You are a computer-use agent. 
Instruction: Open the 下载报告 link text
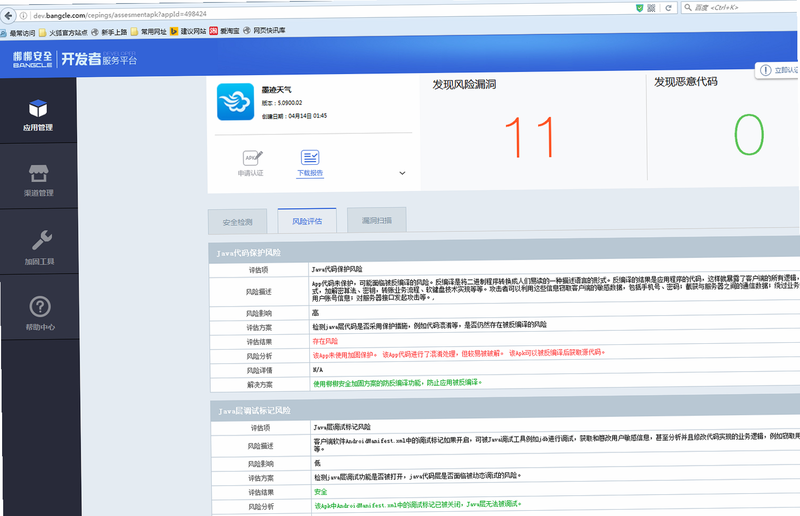[310, 173]
